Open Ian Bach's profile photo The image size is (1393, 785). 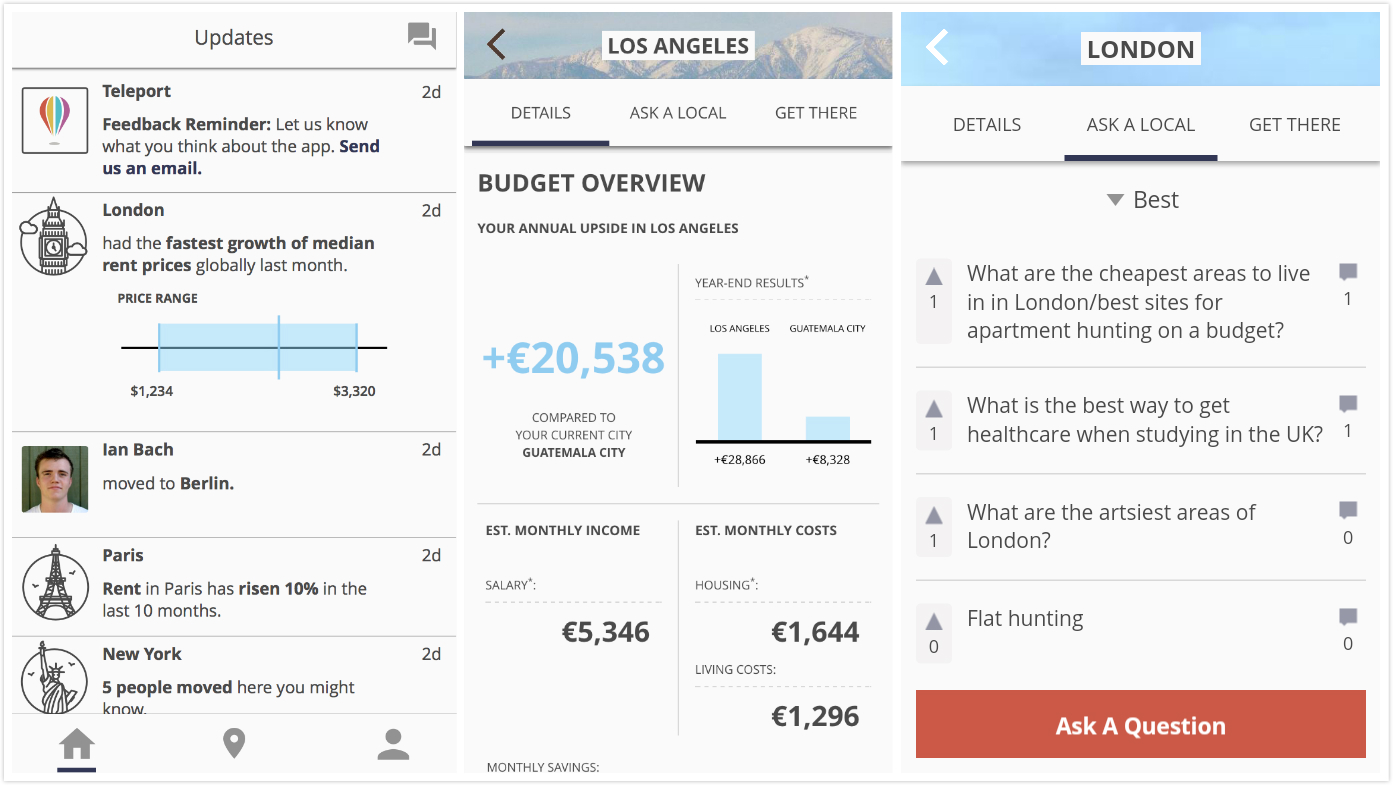[55, 480]
